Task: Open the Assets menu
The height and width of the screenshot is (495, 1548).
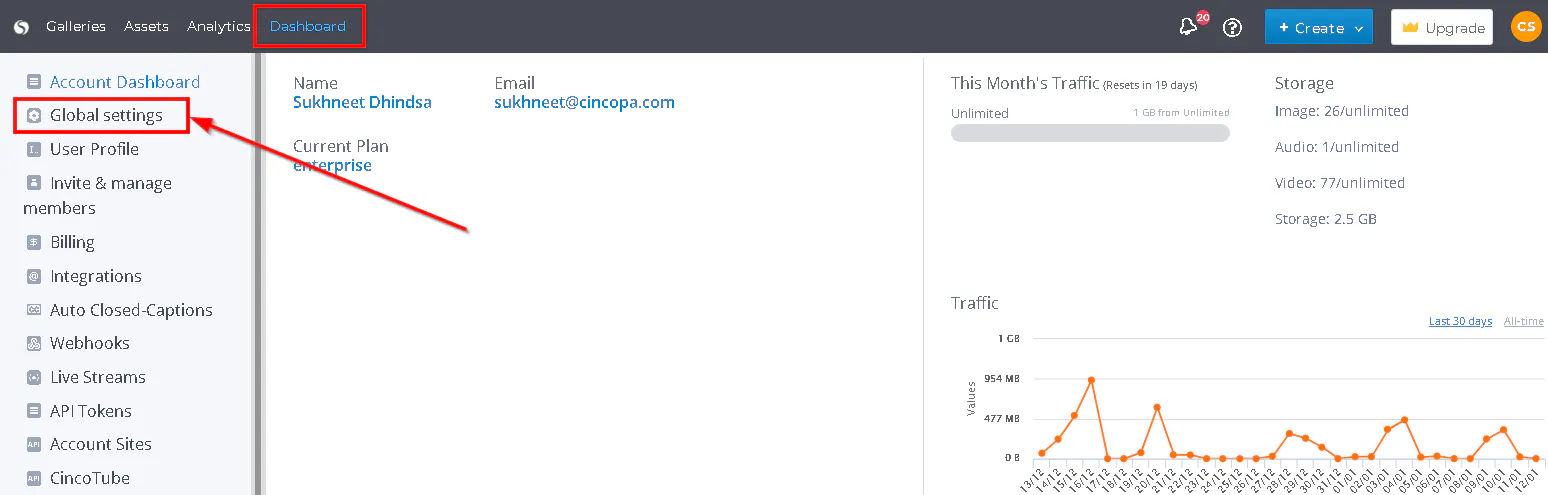Action: click(146, 27)
